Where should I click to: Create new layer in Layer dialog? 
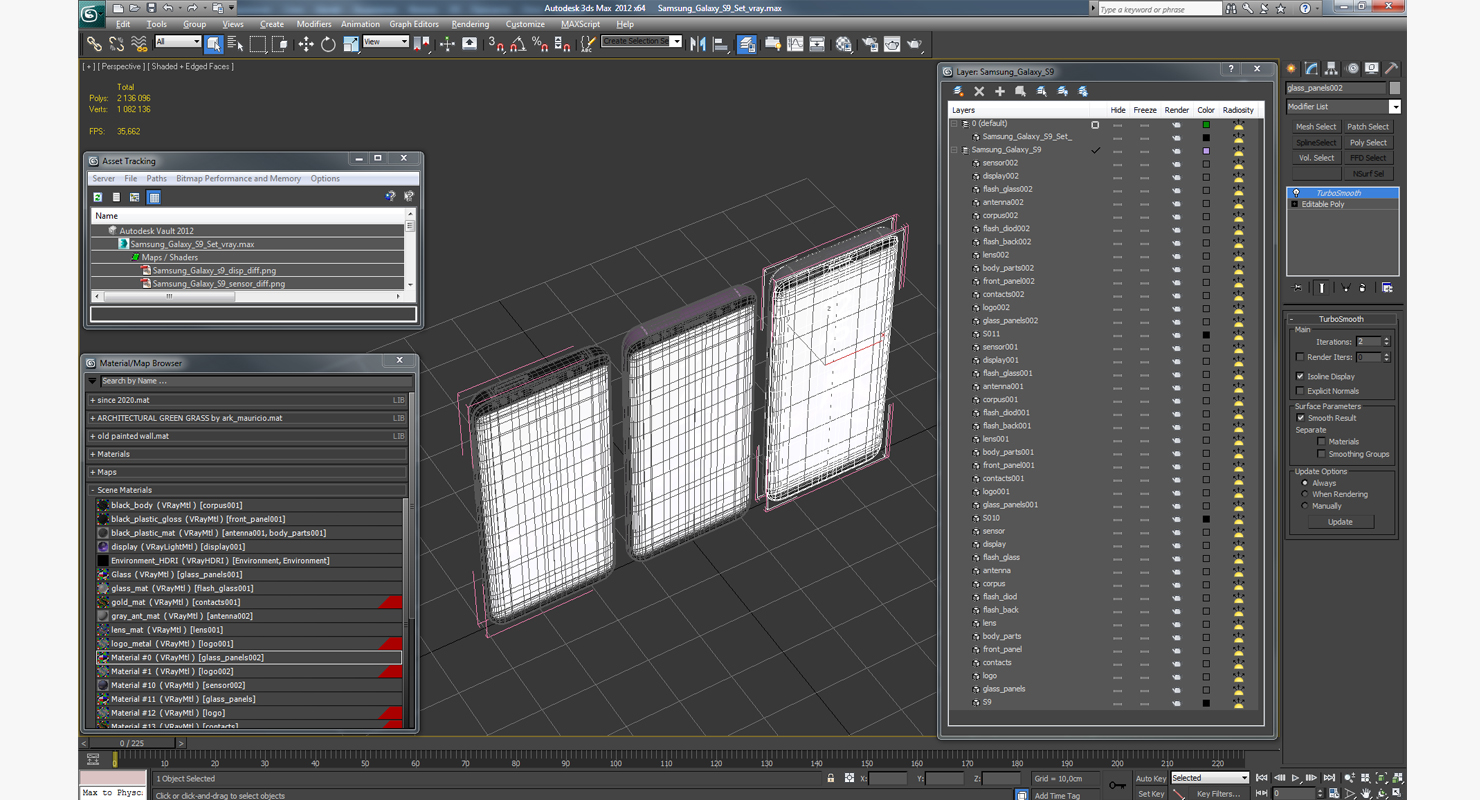tap(958, 91)
